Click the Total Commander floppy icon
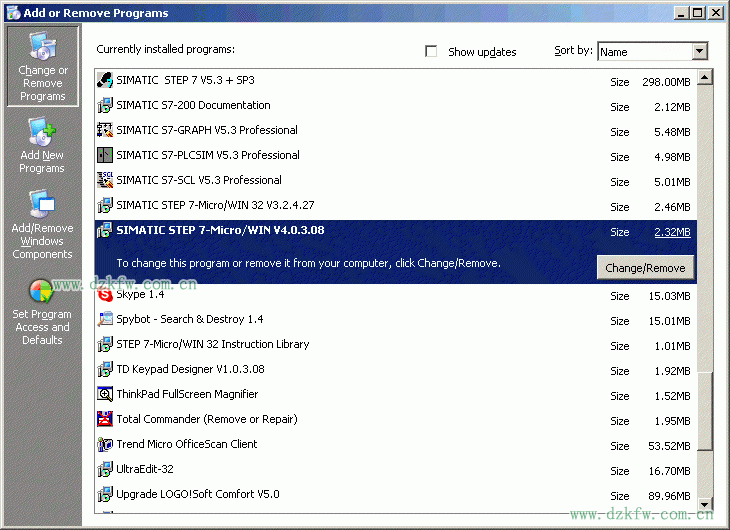The height and width of the screenshot is (530, 730). pyautogui.click(x=105, y=419)
